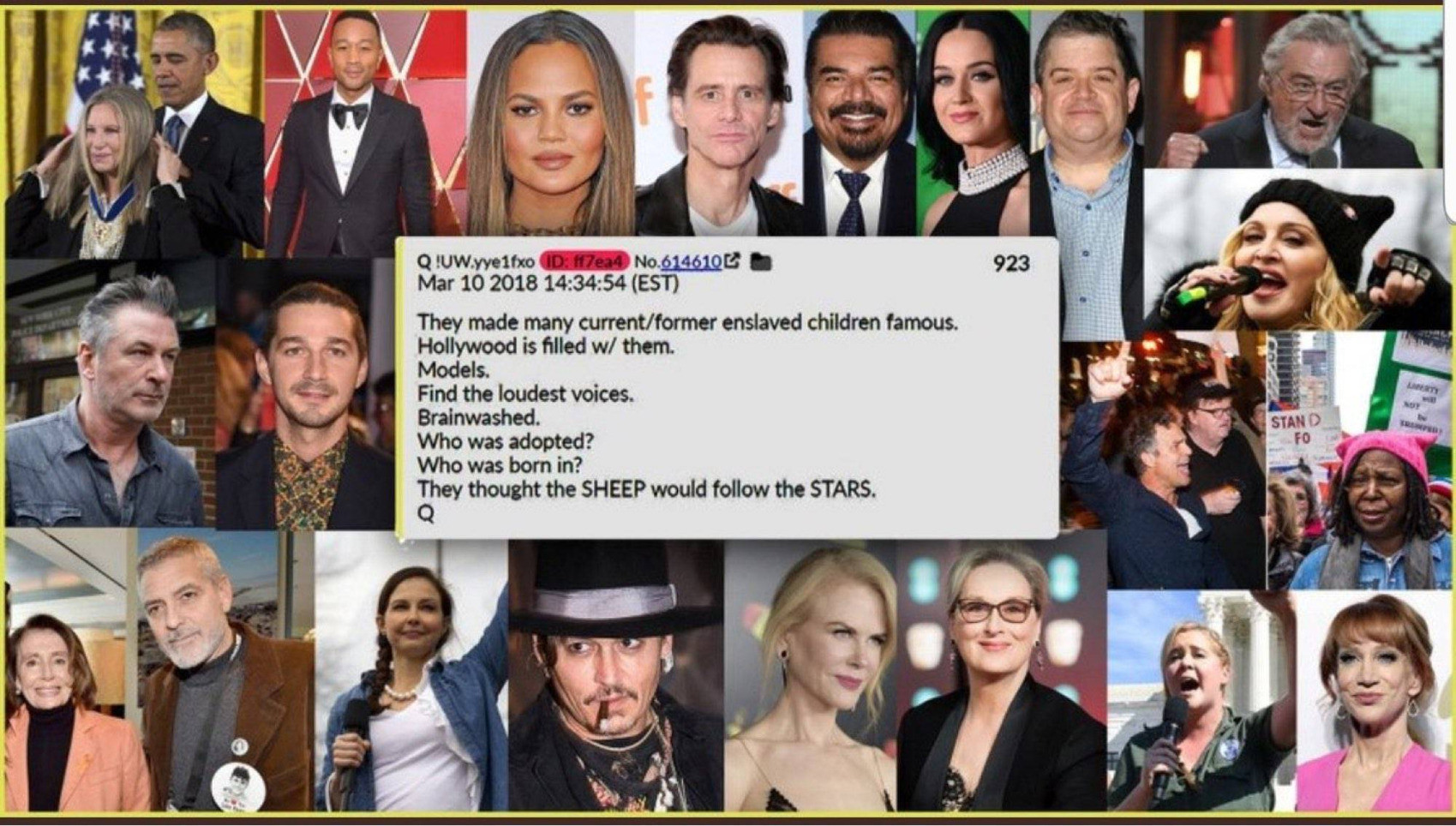Screen dimensions: 1456x826
Task: Open post number link 614610
Action: pyautogui.click(x=690, y=261)
